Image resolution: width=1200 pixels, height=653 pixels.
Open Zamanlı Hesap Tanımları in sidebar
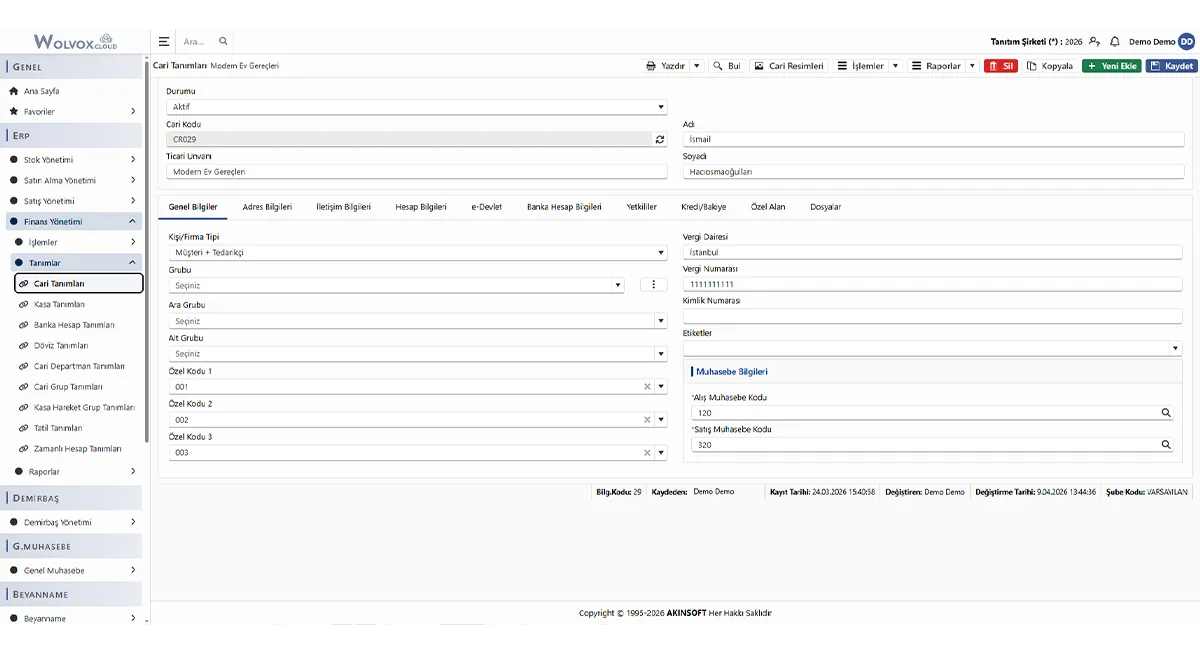tap(77, 449)
